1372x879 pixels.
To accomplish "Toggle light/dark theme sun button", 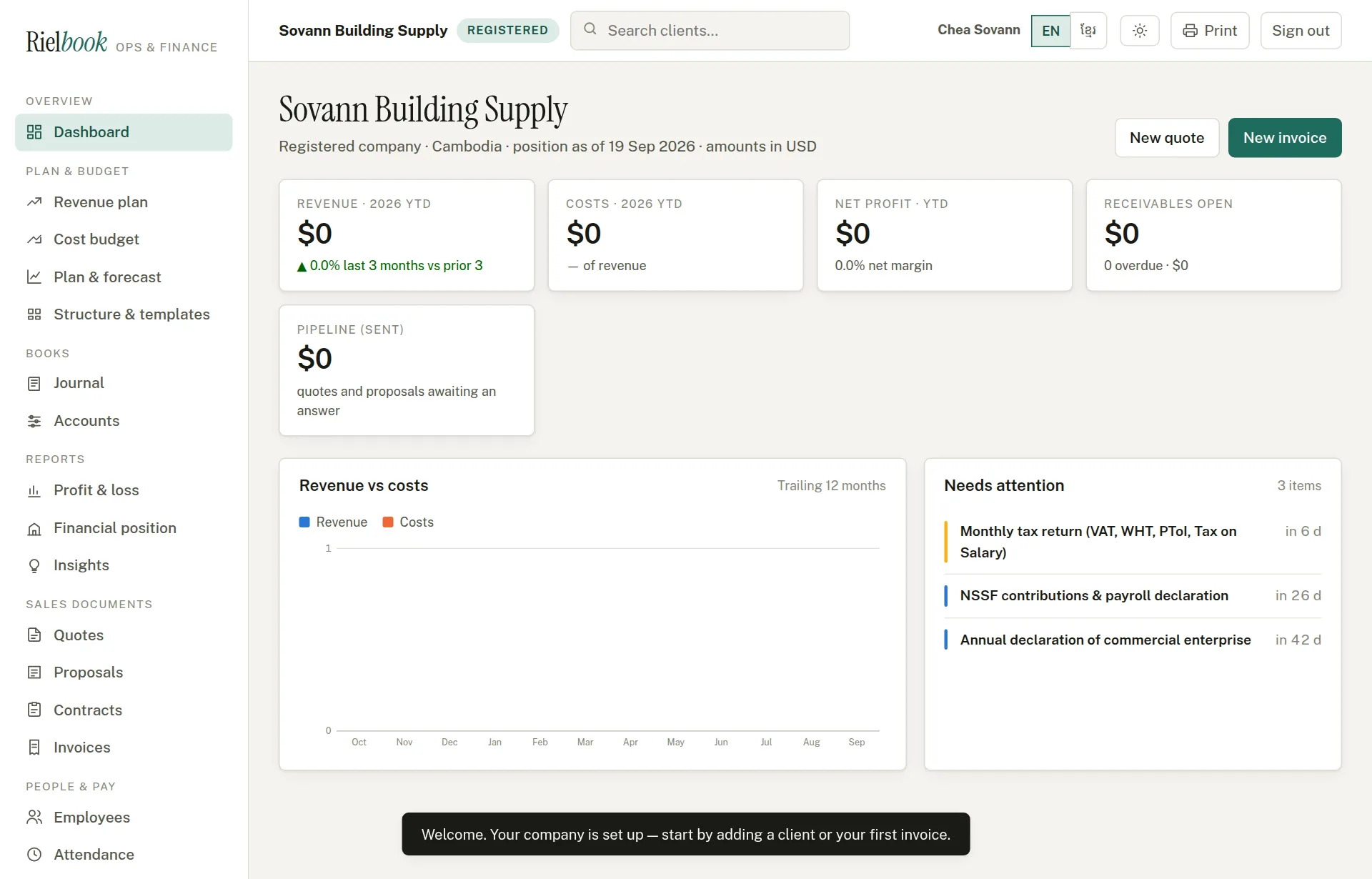I will click(1140, 31).
